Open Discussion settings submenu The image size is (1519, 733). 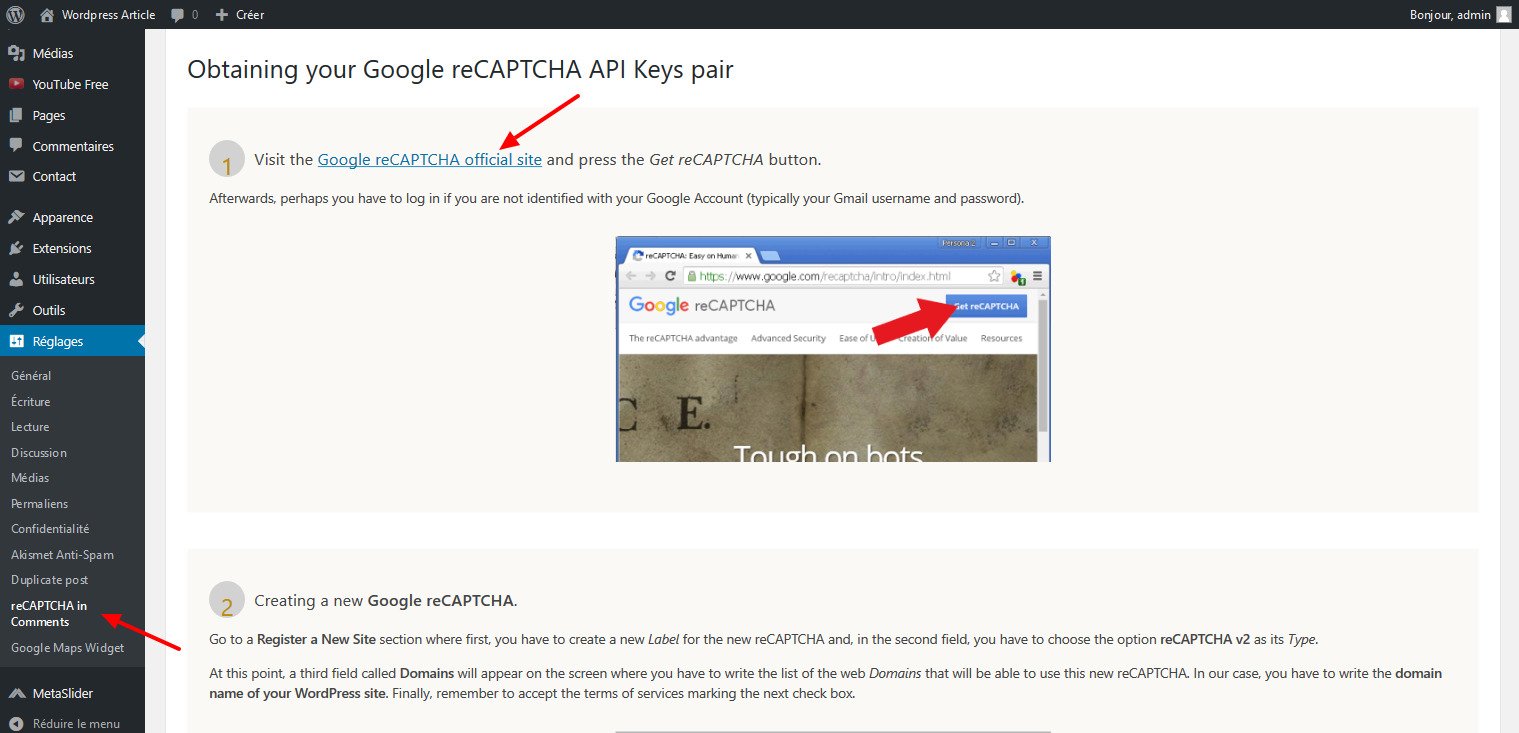39,452
